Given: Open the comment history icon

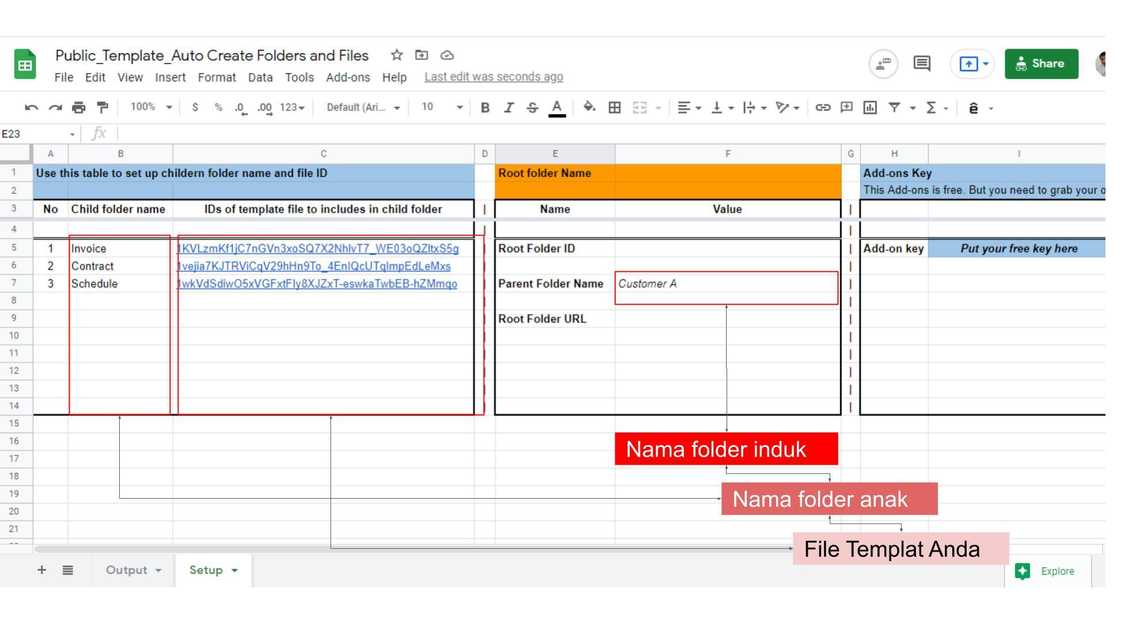Looking at the screenshot, I should (x=921, y=64).
